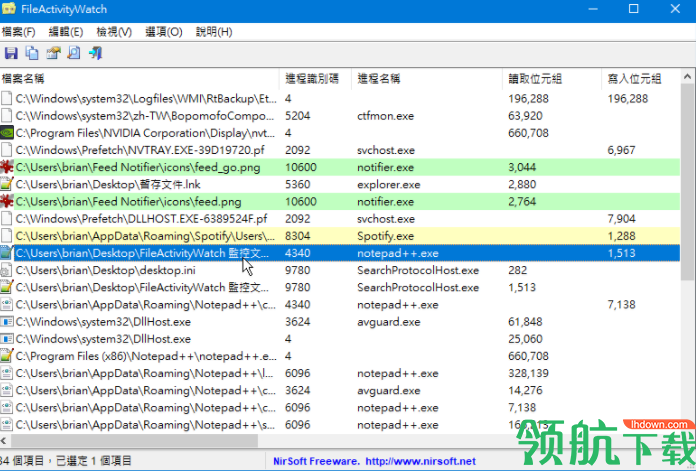Click the horizontal scrollbar left arrow
This screenshot has width=696, height=472.
click(x=4, y=441)
